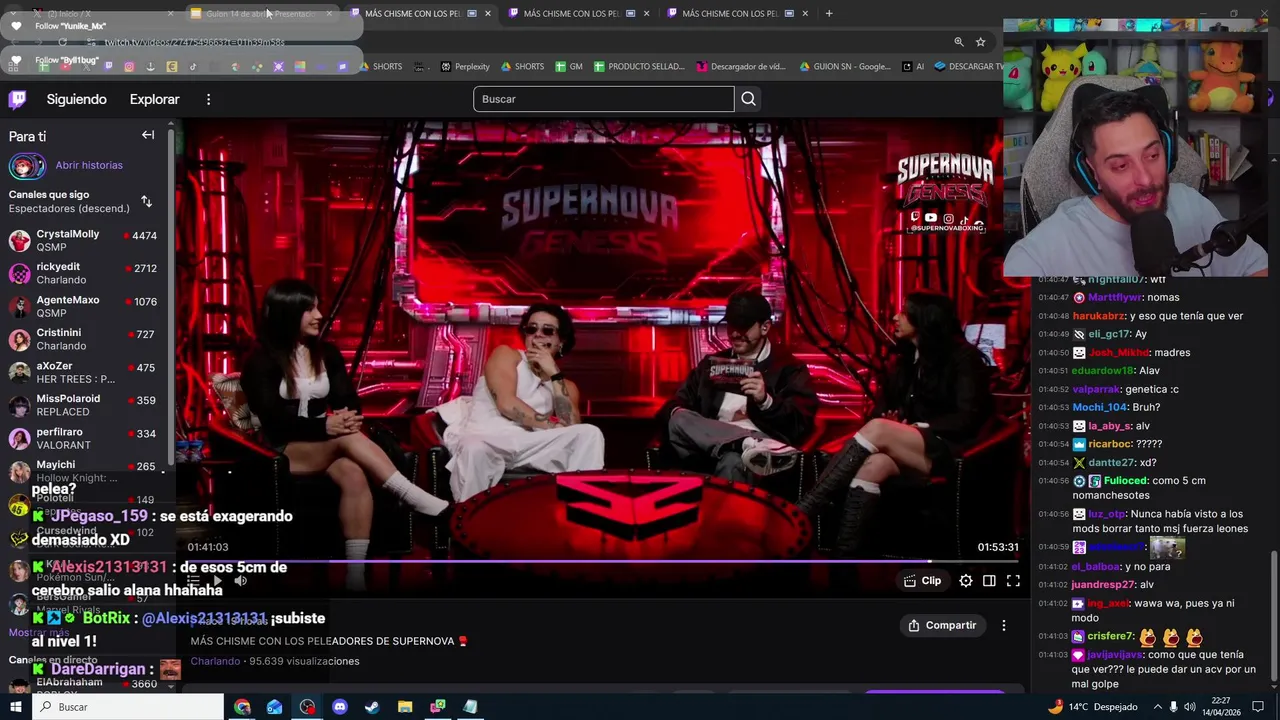Create a Clip of the video
Viewport: 1280px width, 720px height.
pyautogui.click(x=922, y=581)
